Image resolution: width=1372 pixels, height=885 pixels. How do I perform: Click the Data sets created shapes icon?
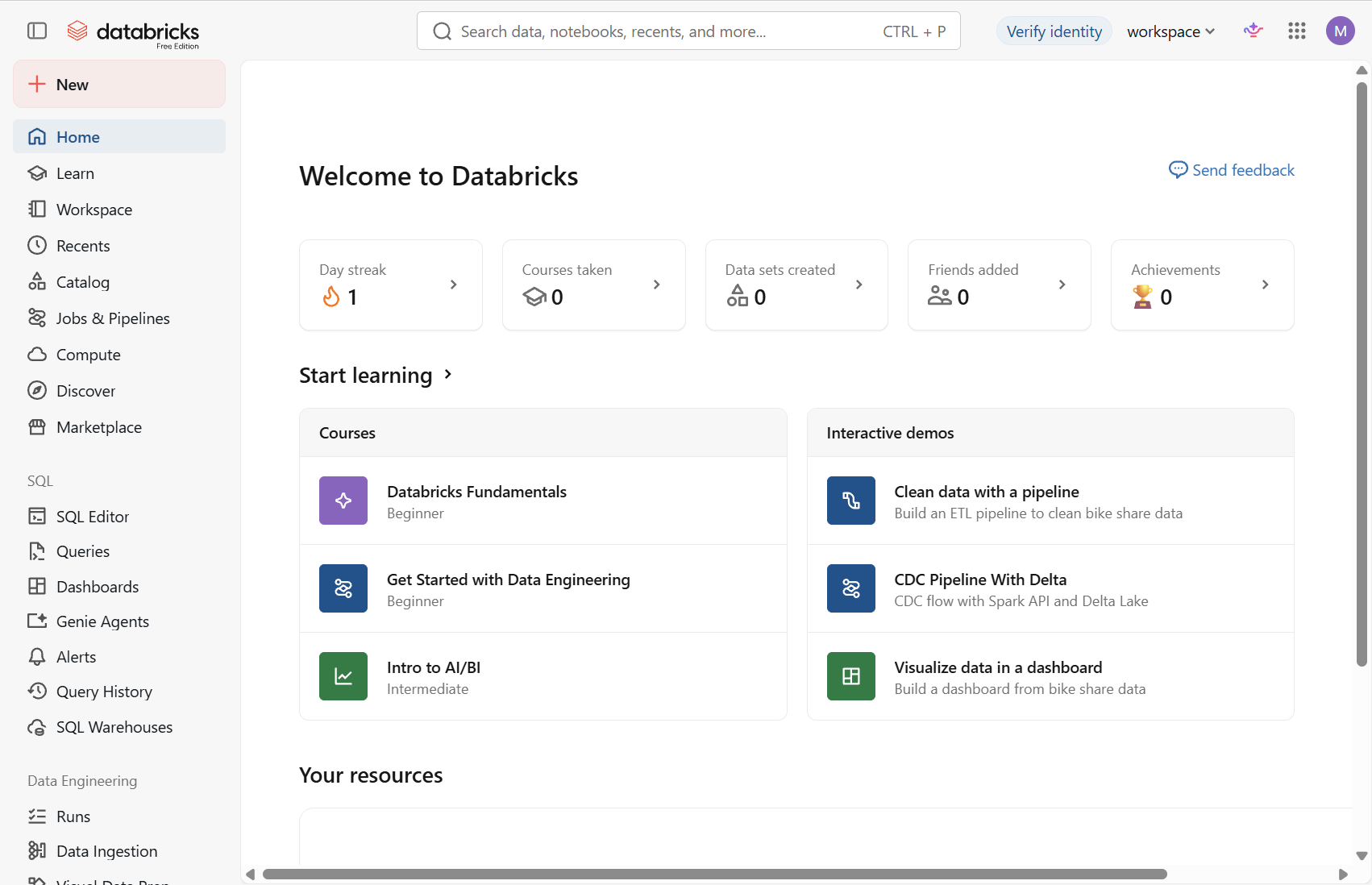738,296
